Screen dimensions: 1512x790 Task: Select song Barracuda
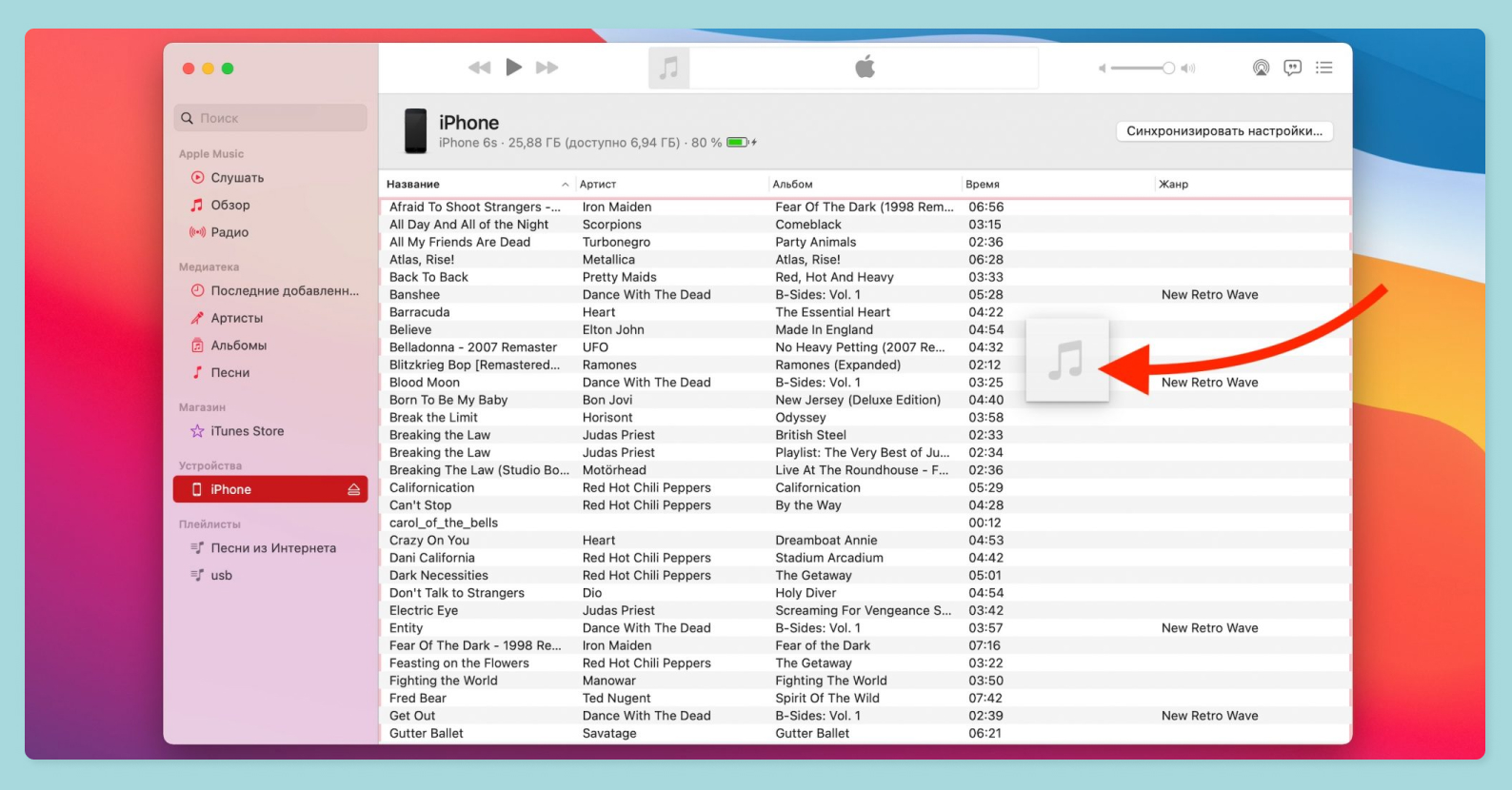pos(419,312)
